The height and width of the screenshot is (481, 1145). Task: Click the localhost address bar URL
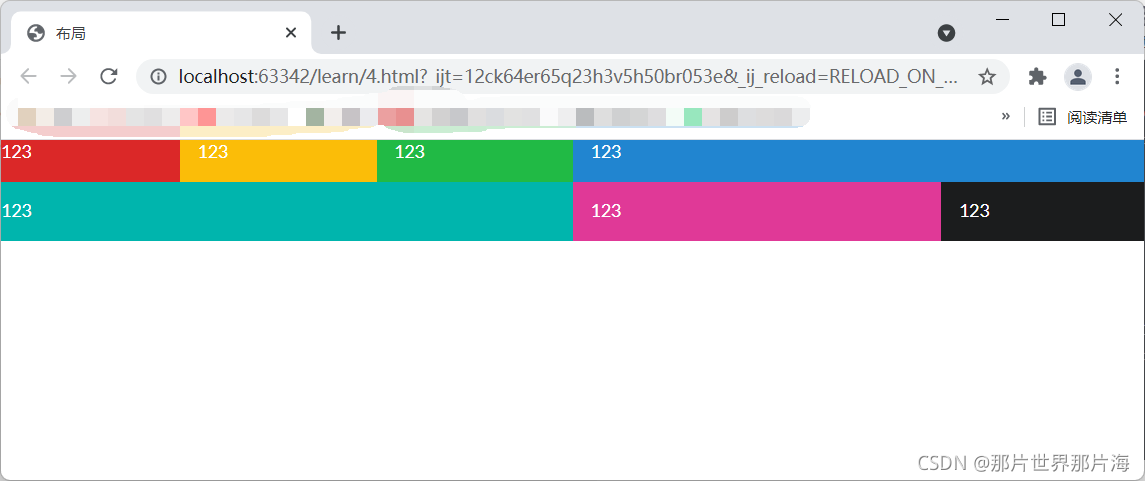coord(568,77)
